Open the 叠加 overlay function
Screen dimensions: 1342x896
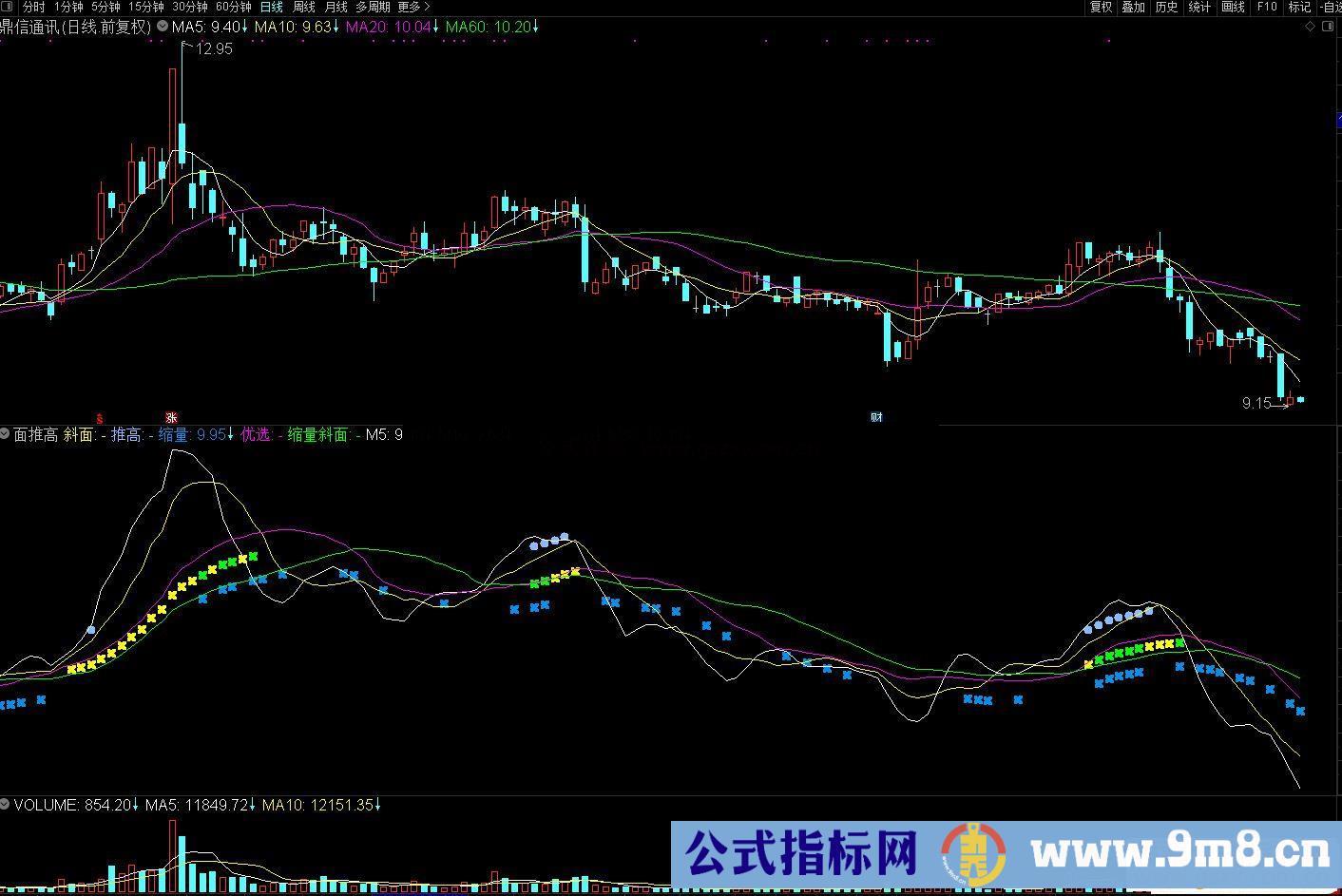coord(1132,7)
